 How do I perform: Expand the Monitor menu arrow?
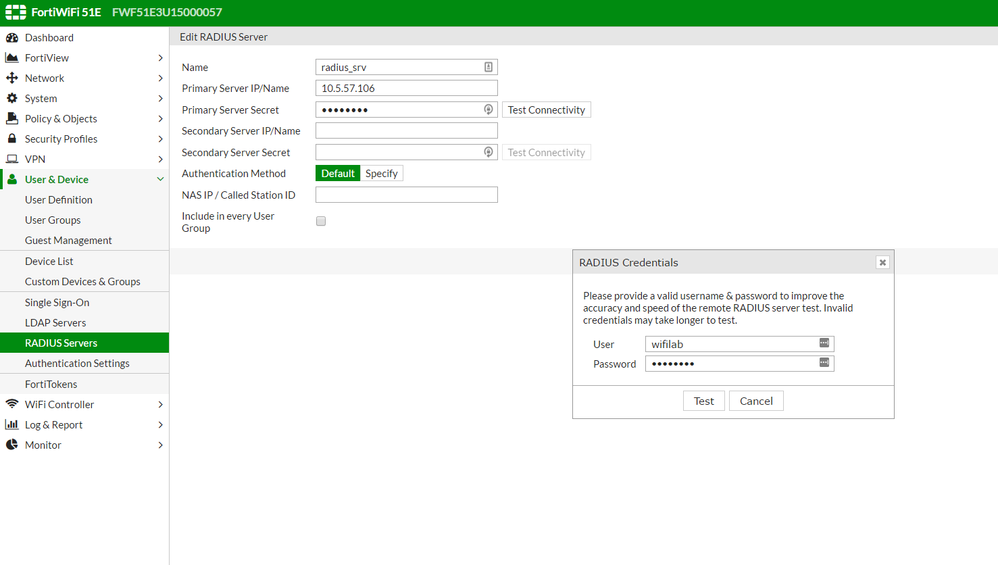pos(160,445)
